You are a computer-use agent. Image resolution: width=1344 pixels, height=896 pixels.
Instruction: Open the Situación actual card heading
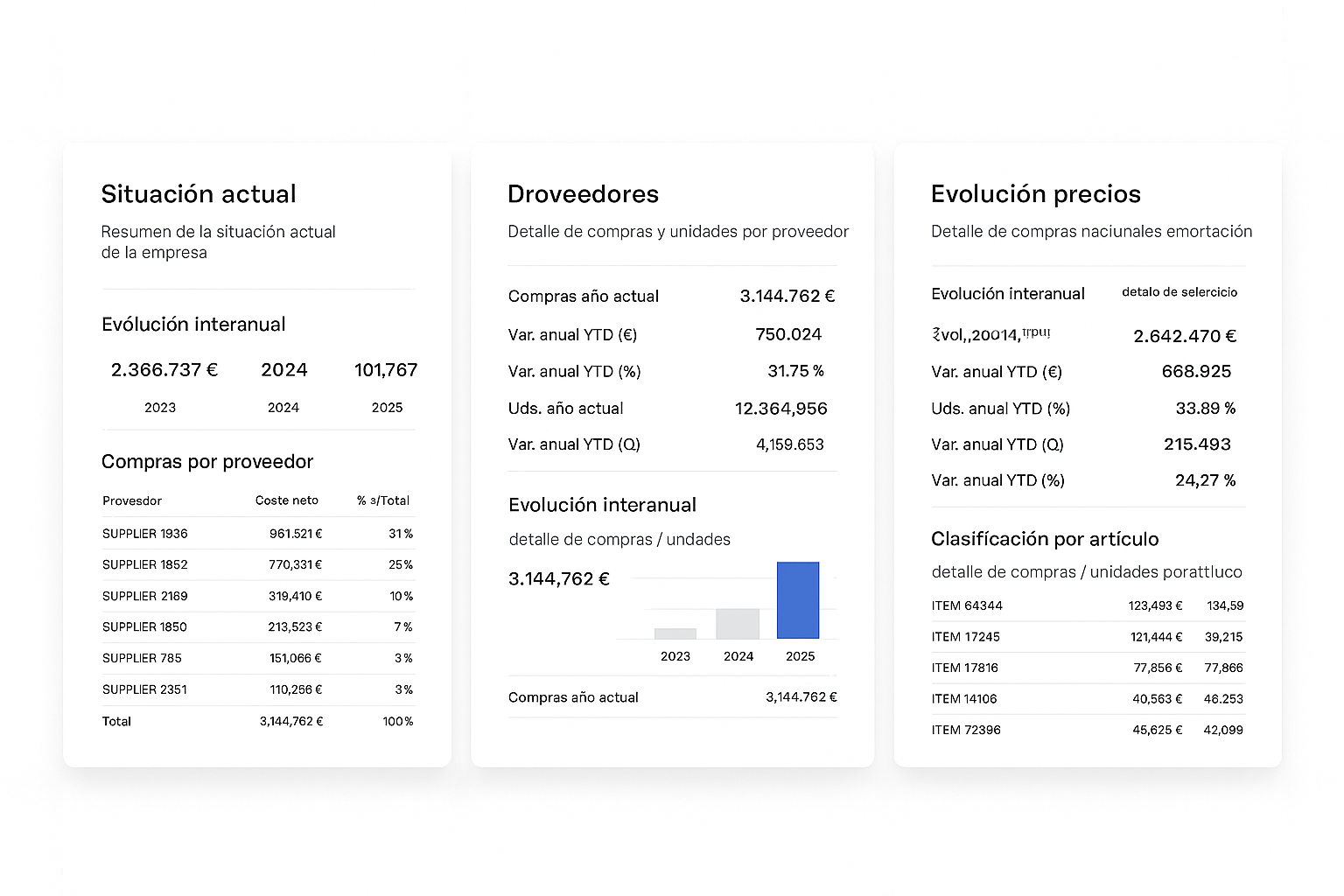[x=199, y=193]
